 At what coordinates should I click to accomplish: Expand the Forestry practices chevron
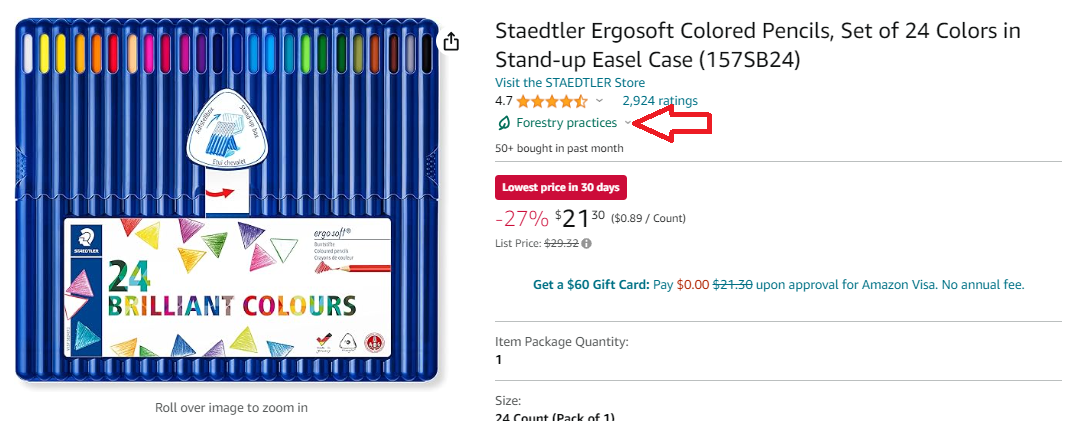coord(628,123)
